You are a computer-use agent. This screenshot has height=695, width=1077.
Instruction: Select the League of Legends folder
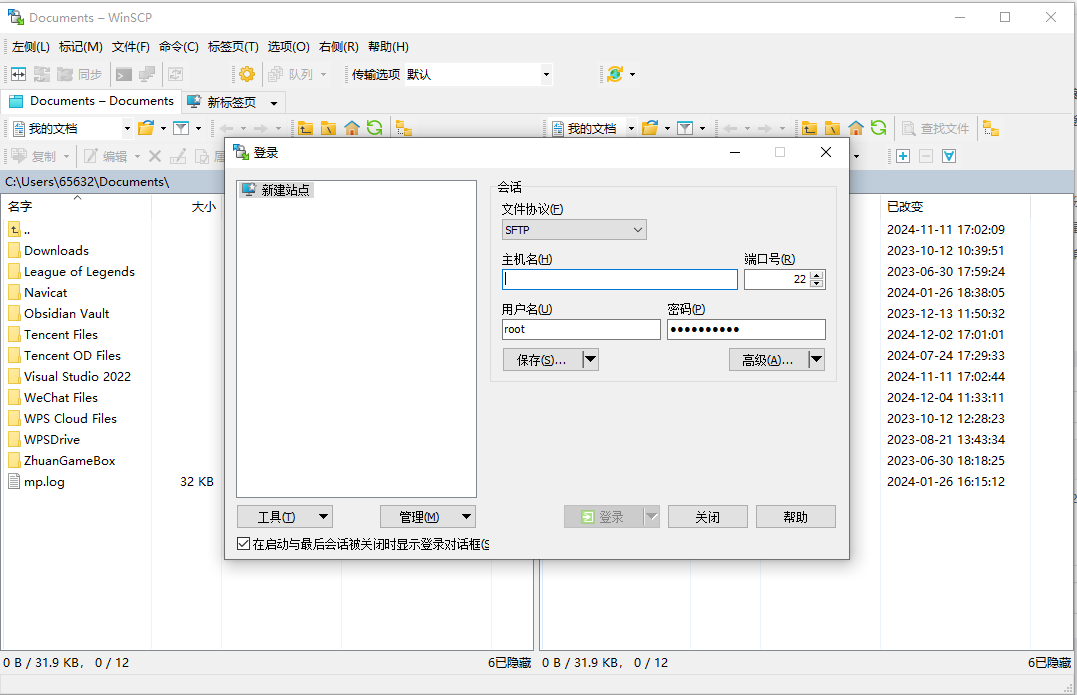pos(79,271)
